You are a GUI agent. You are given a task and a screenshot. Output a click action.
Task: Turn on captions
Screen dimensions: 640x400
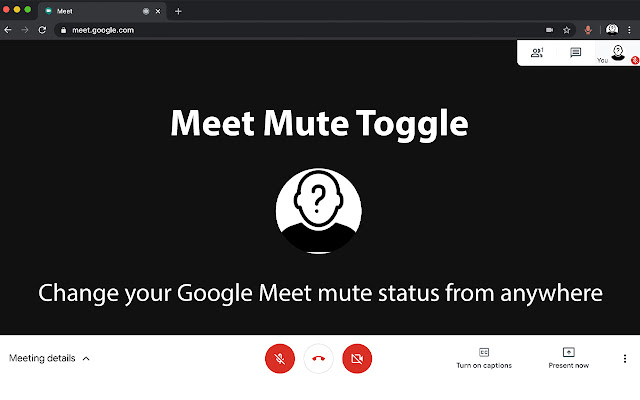[484, 358]
